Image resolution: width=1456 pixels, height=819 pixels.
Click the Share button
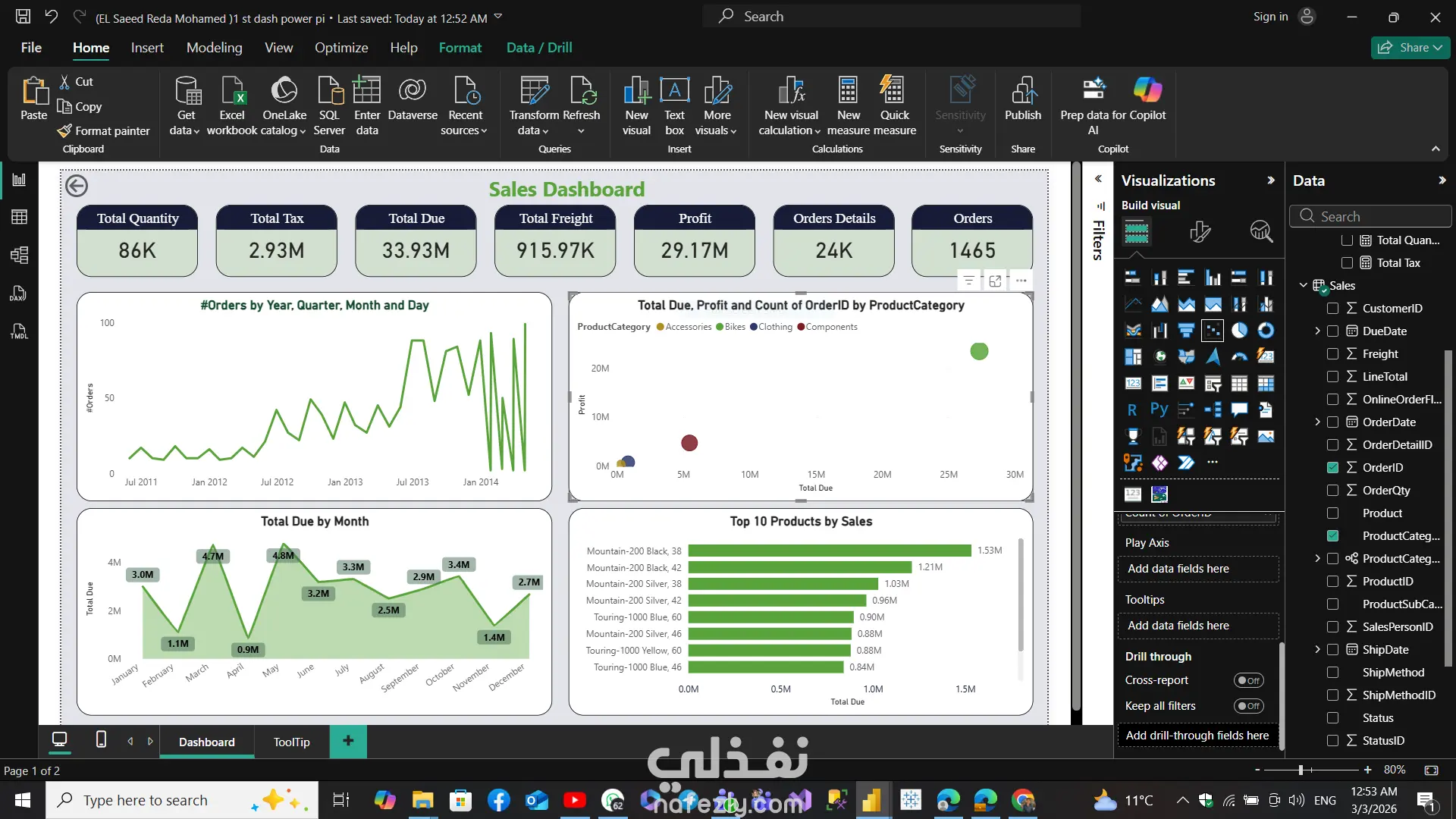click(x=1409, y=48)
